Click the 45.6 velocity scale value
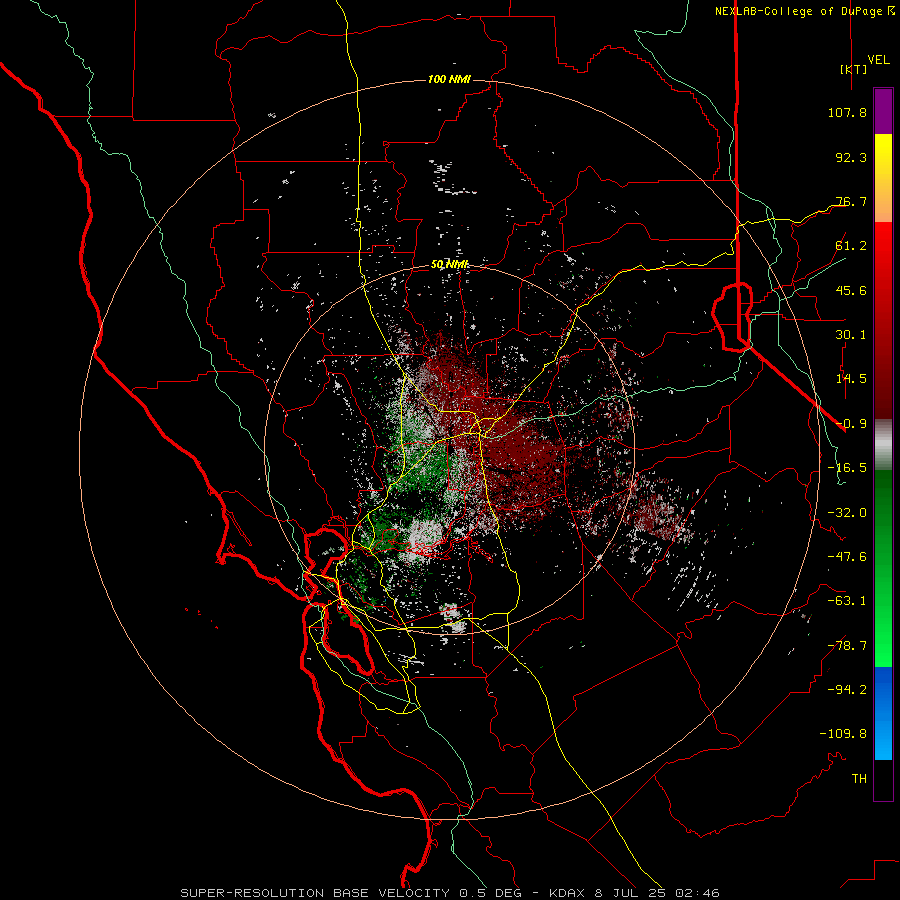Screen dimensions: 900x900 (851, 290)
